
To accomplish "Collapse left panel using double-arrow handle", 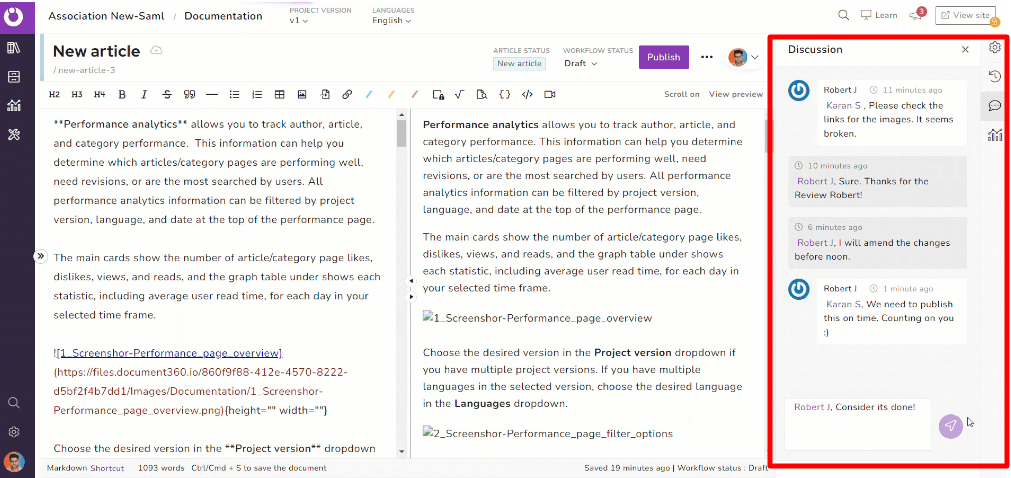I will click(x=41, y=256).
